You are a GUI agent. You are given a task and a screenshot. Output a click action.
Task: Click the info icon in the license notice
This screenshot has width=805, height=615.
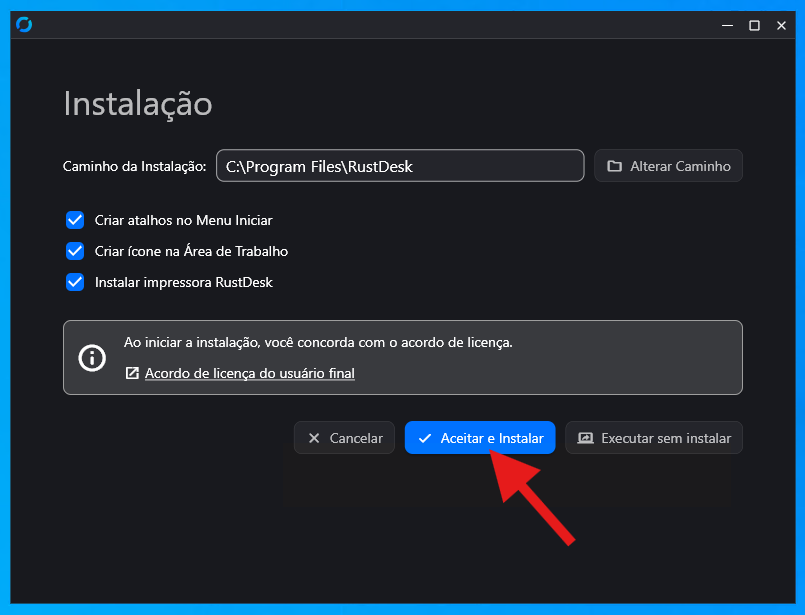92,357
